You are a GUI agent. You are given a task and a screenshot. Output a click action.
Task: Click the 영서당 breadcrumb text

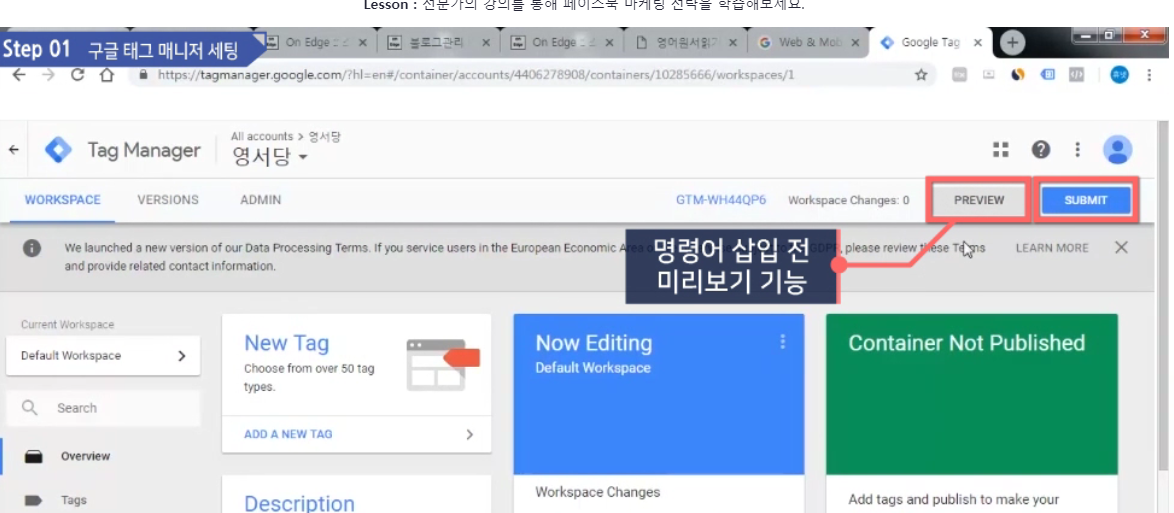(326, 136)
